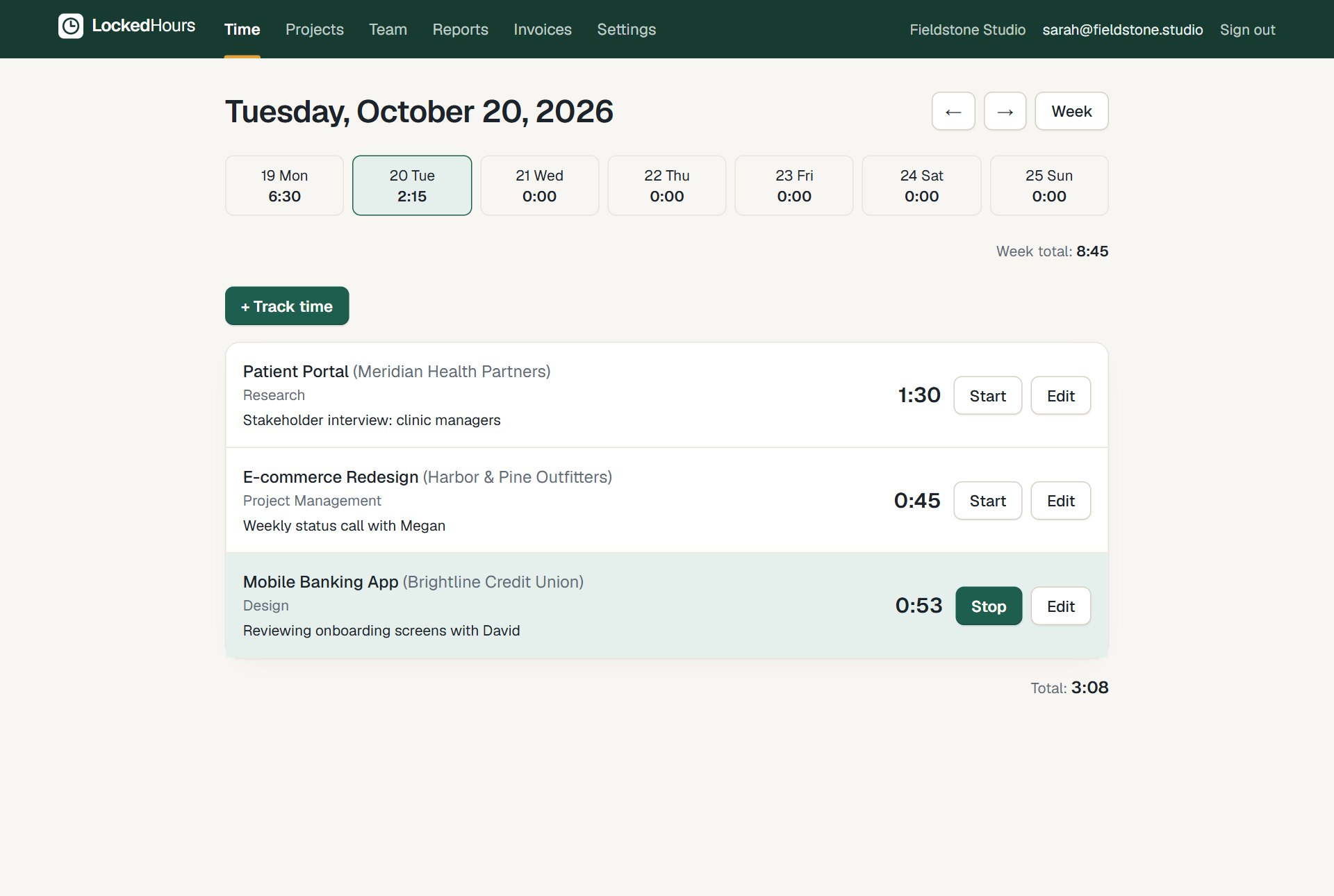Start timer for E-commerce Redesign entry

click(x=987, y=500)
